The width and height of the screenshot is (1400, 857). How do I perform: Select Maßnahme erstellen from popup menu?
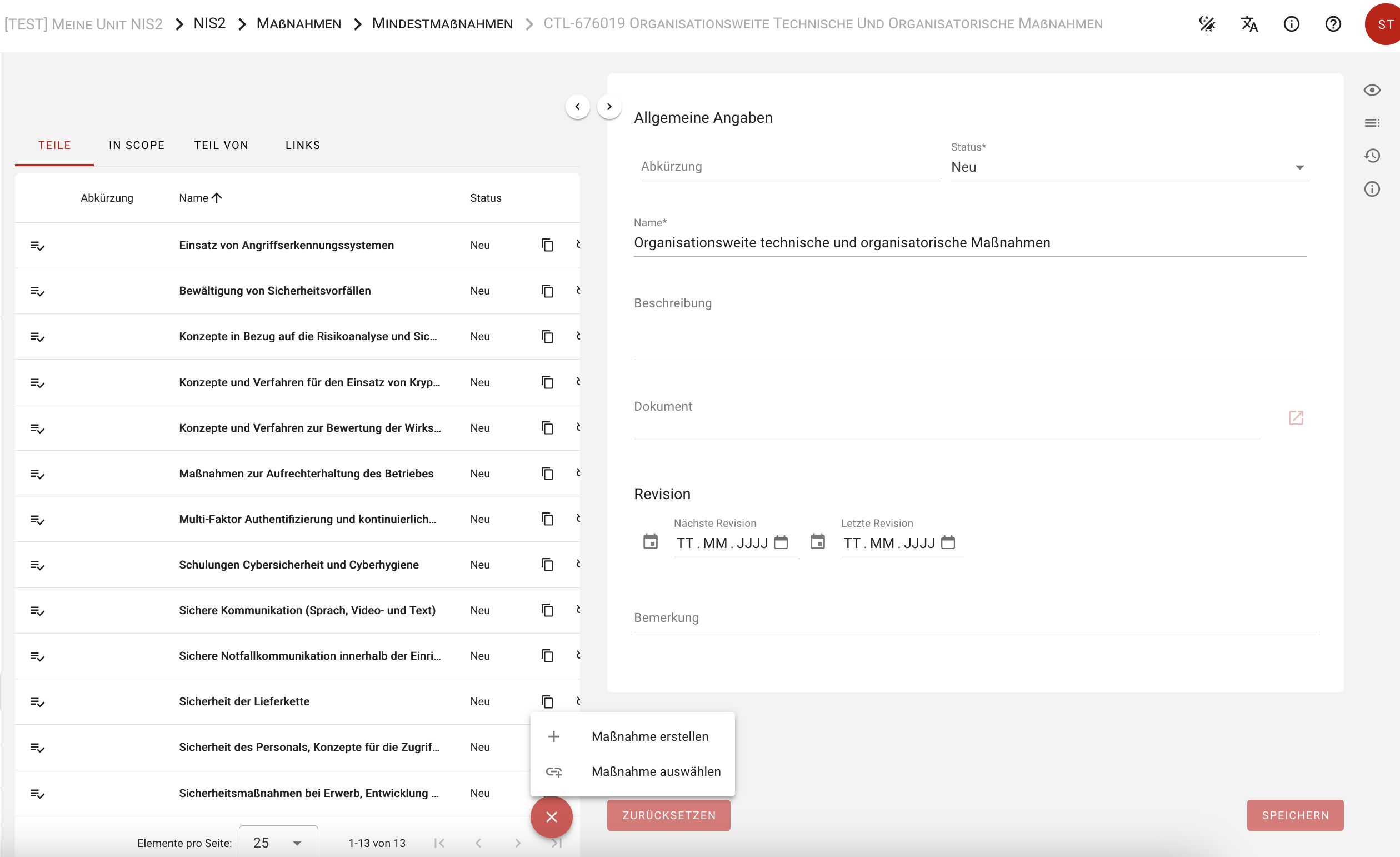tap(649, 736)
